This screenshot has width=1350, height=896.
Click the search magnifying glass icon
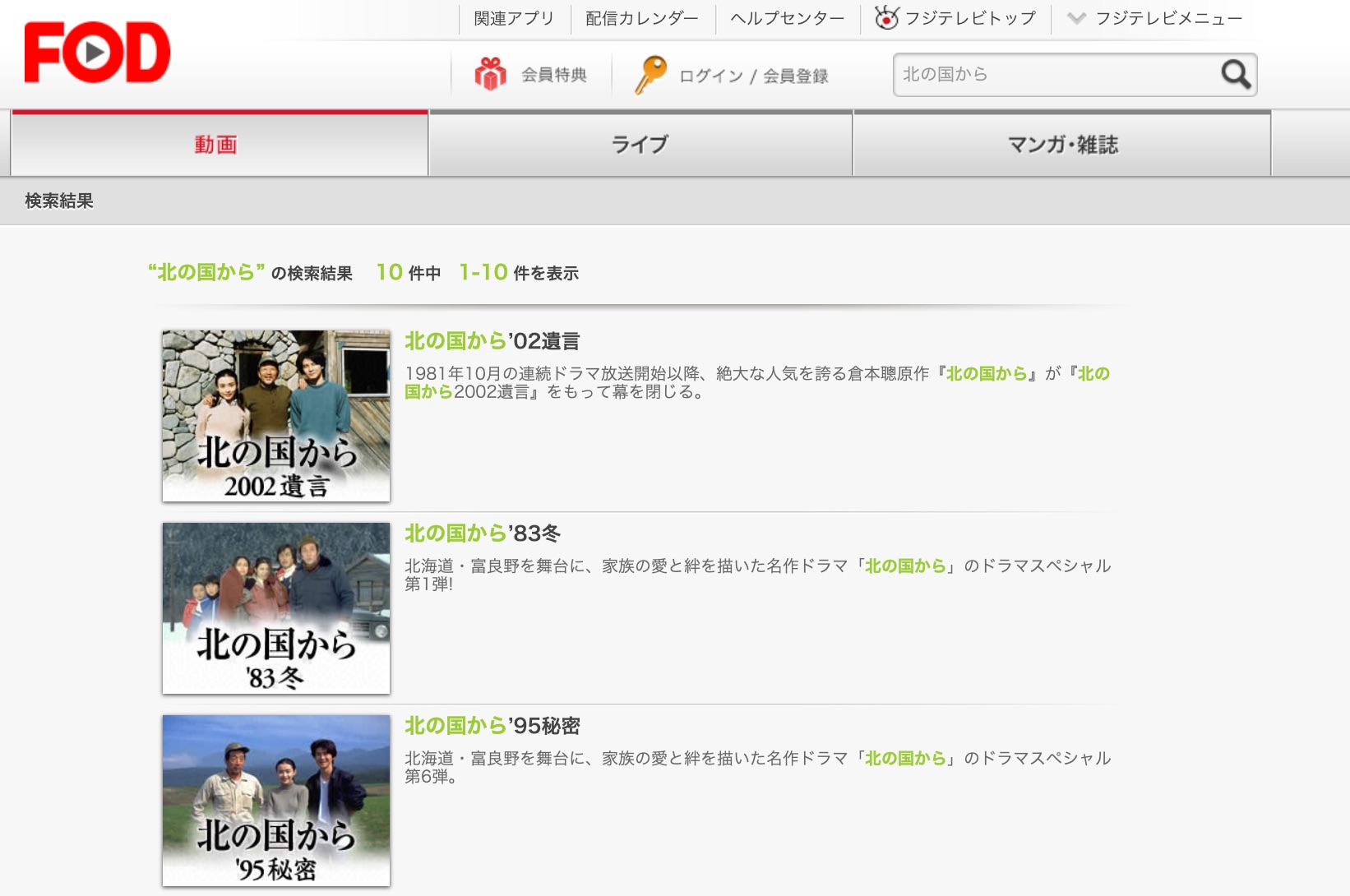(x=1235, y=75)
